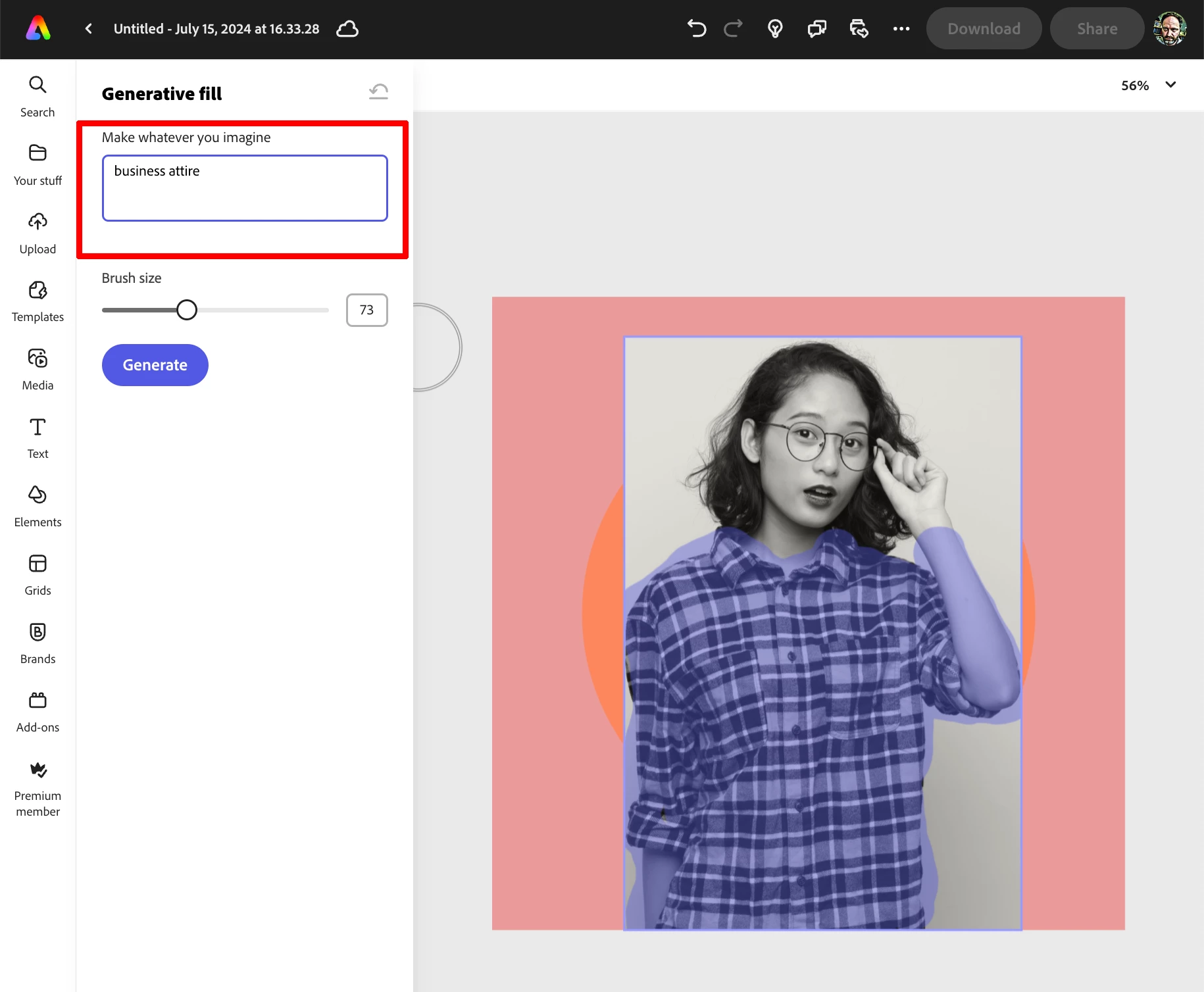Image resolution: width=1204 pixels, height=992 pixels.
Task: Undo the last action
Action: tap(697, 28)
